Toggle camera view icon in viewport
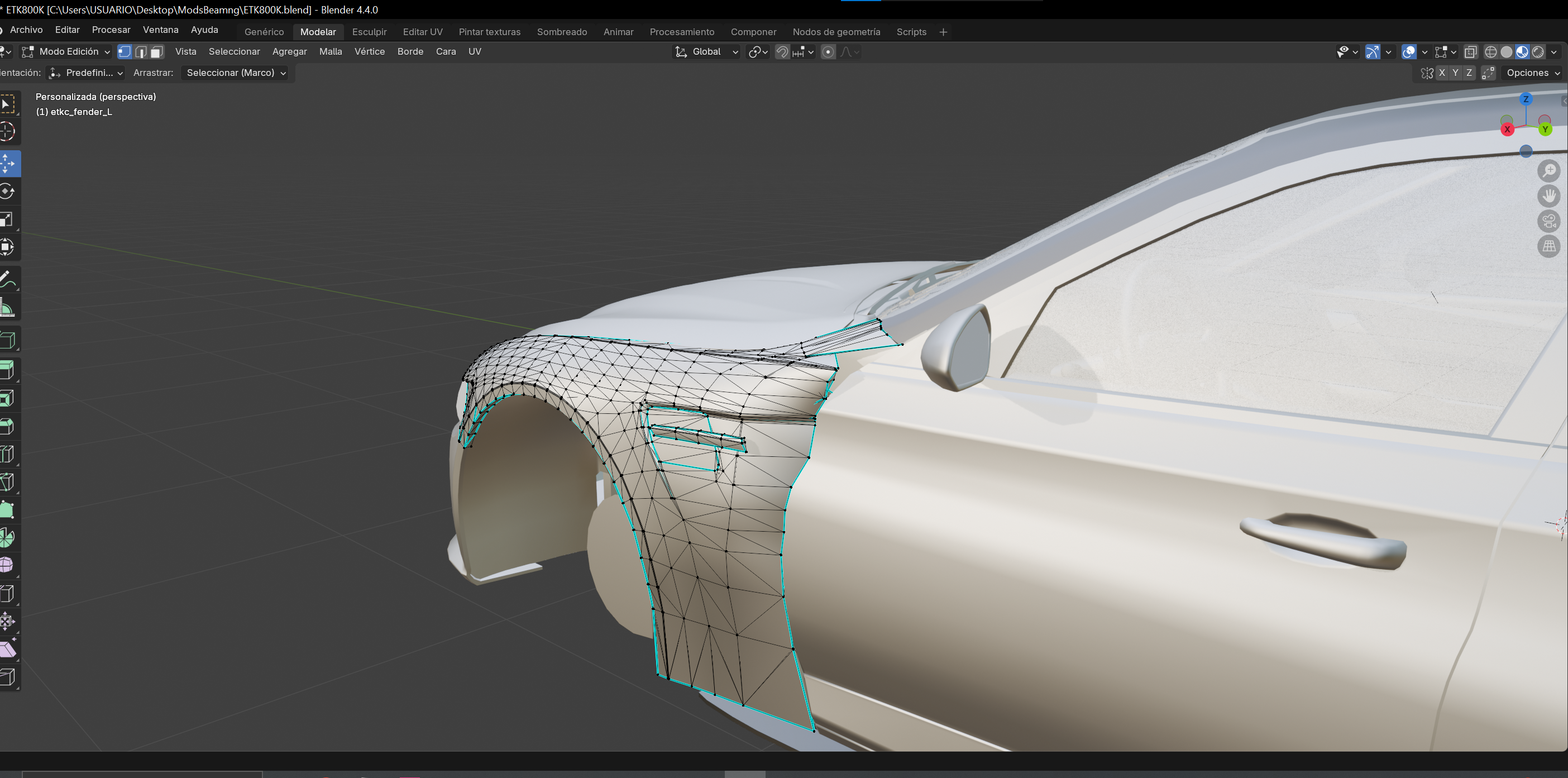The height and width of the screenshot is (778, 1568). [x=1549, y=221]
